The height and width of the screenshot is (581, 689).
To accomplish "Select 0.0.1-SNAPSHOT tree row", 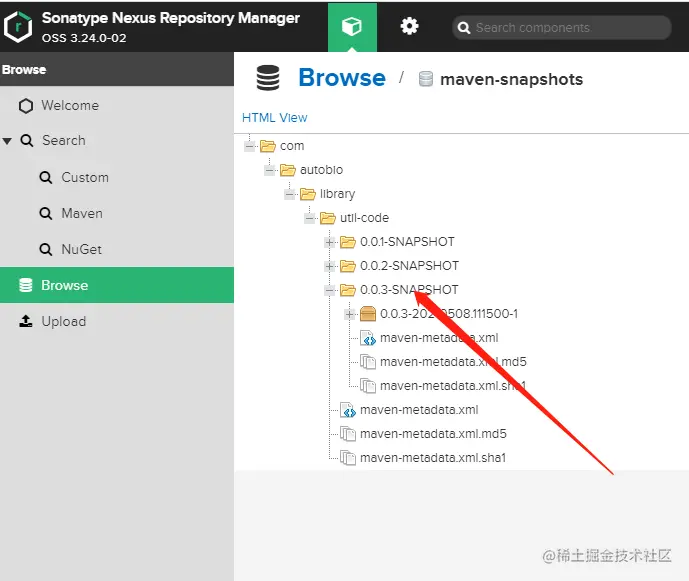I will [x=407, y=242].
